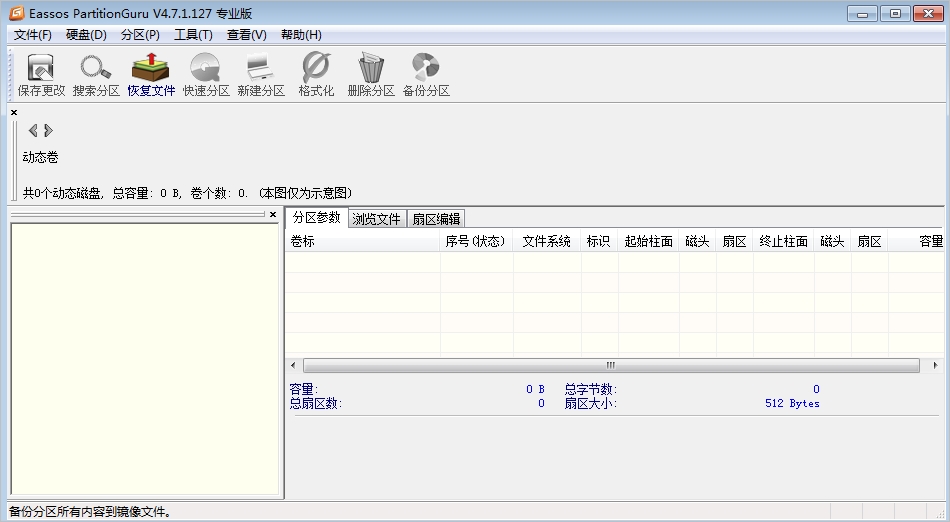Open the 文件(F) menu

click(33, 35)
